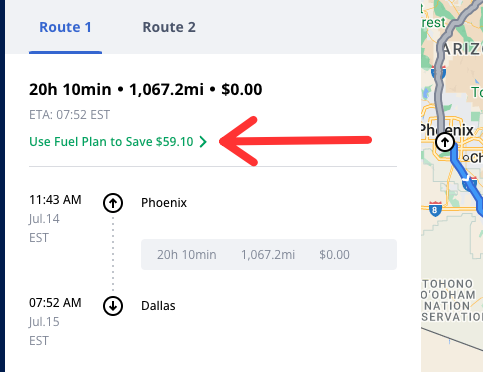Click the Dallas destination arrow icon
This screenshot has height=372, width=483.
[x=113, y=306]
